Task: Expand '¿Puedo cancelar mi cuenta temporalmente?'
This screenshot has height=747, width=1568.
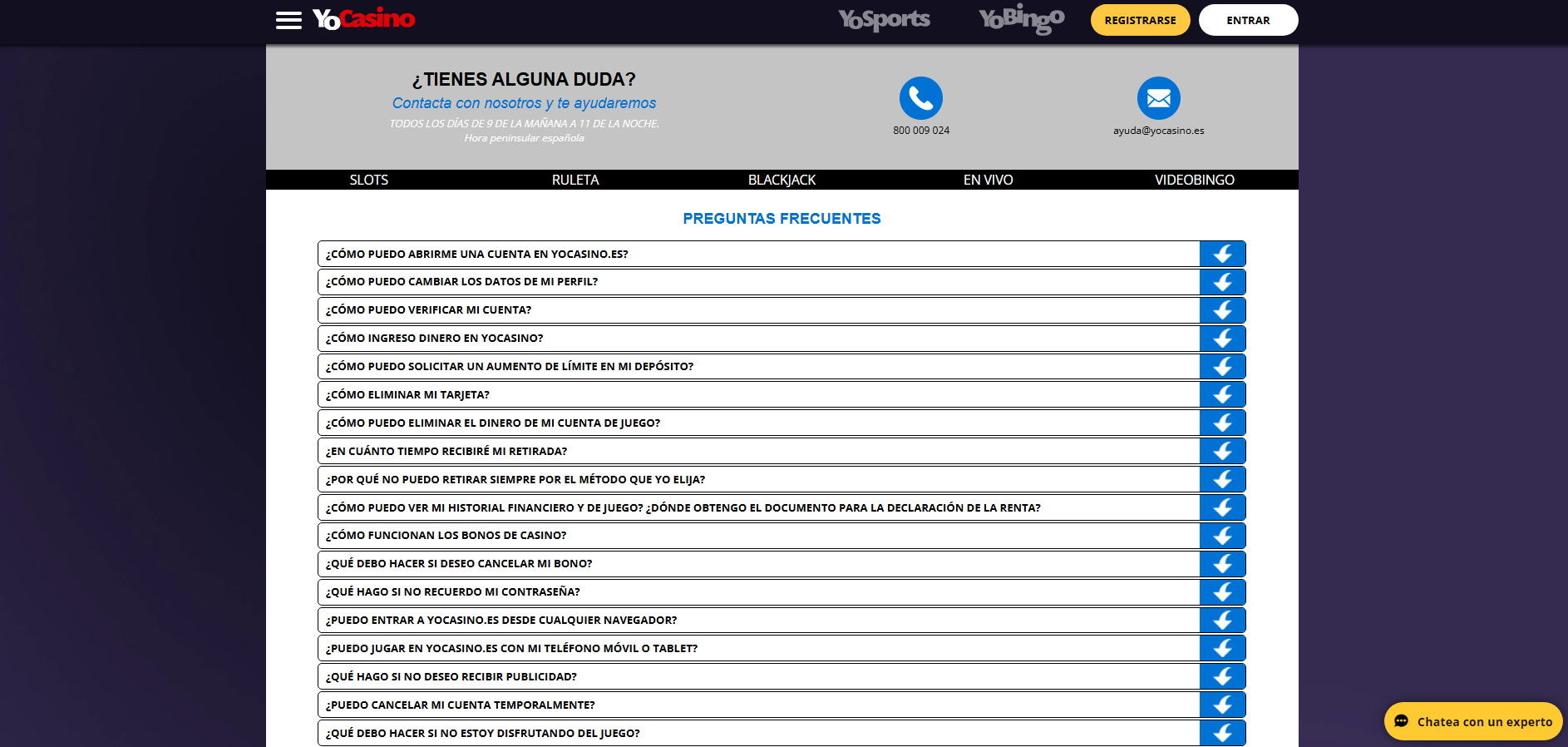Action: coord(757,705)
